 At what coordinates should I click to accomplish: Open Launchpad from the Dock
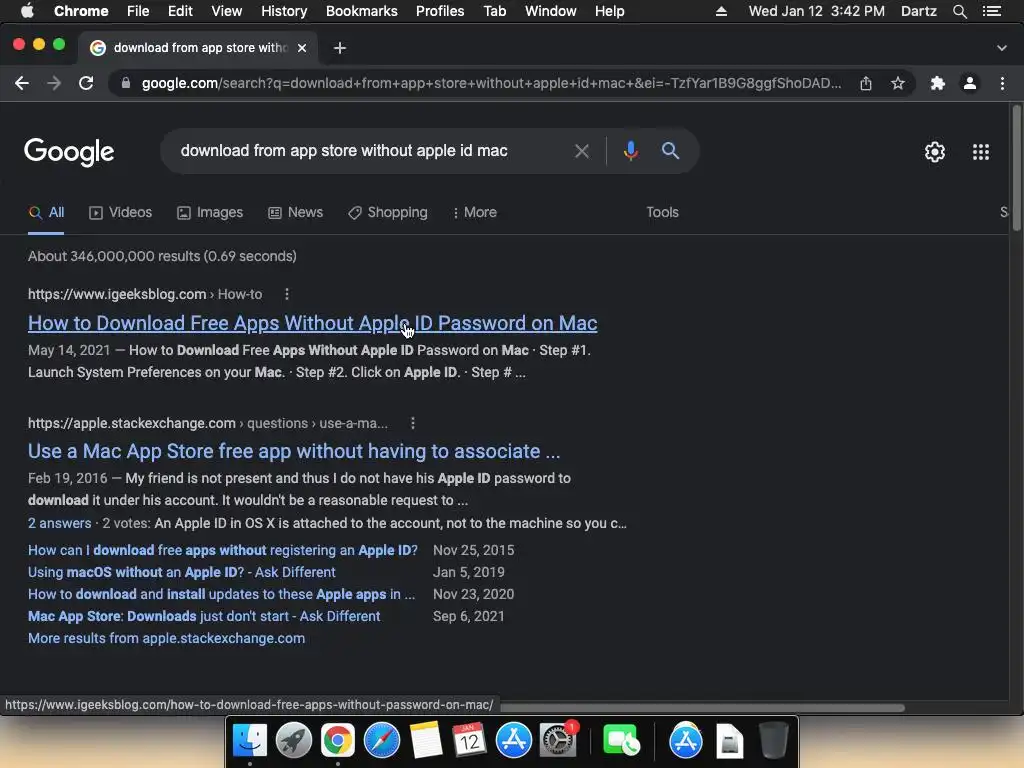(293, 740)
